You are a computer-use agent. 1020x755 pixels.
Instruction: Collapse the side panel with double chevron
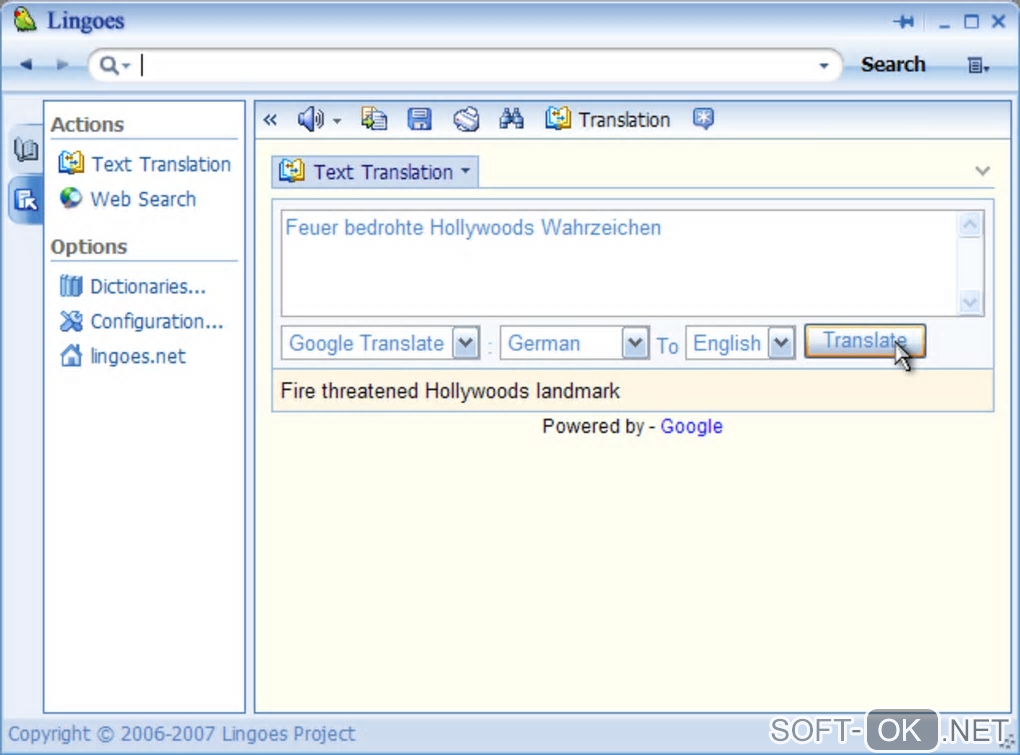(270, 120)
